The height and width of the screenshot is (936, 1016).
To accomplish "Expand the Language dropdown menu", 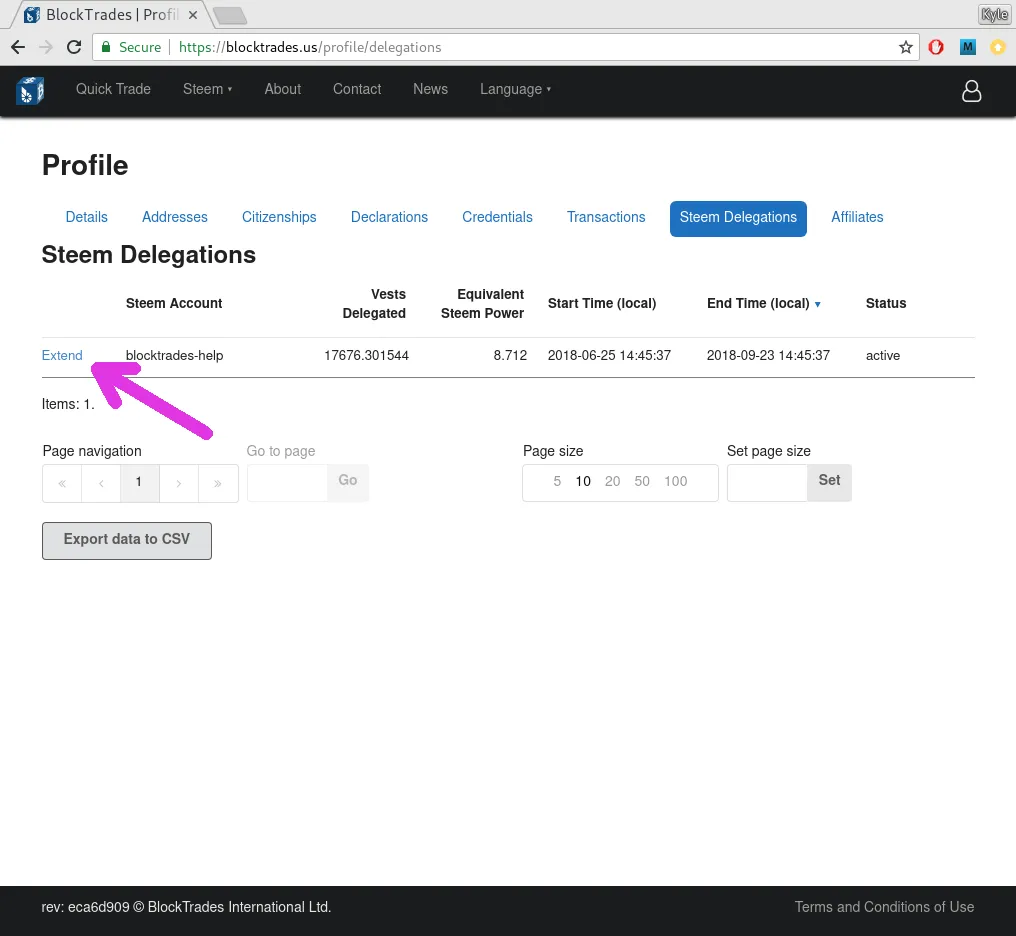I will click(515, 89).
